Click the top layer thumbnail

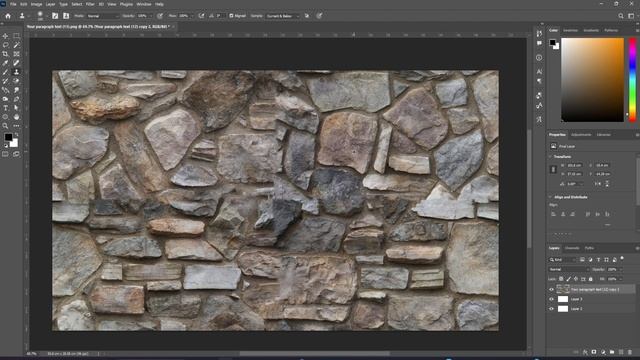pos(563,289)
